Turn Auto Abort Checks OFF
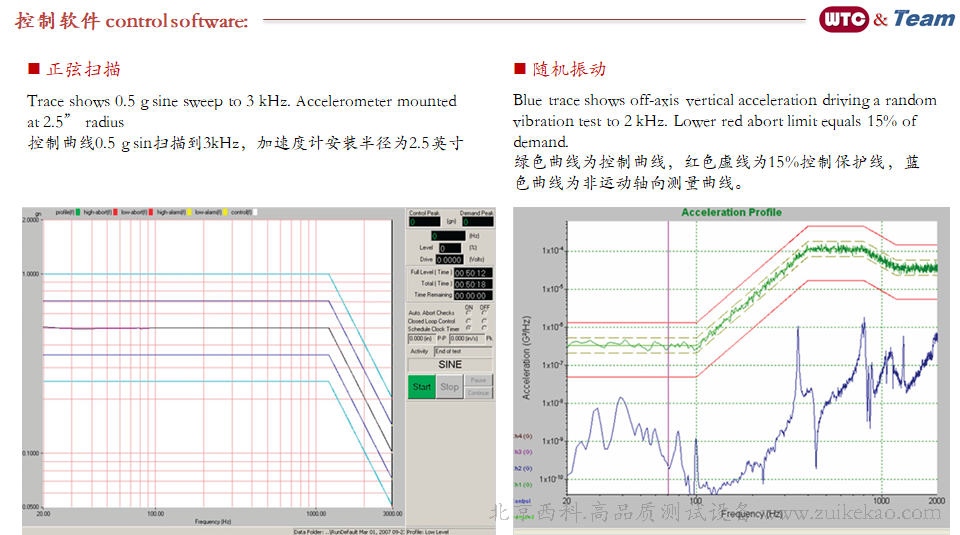This screenshot has width=960, height=535. pyautogui.click(x=484, y=312)
